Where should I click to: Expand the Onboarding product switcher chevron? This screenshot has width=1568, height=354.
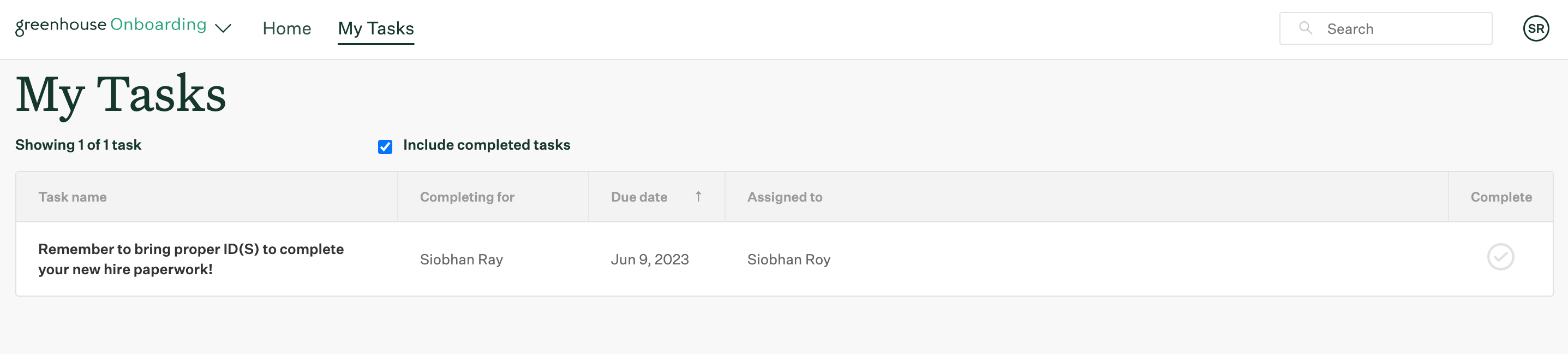click(x=223, y=28)
